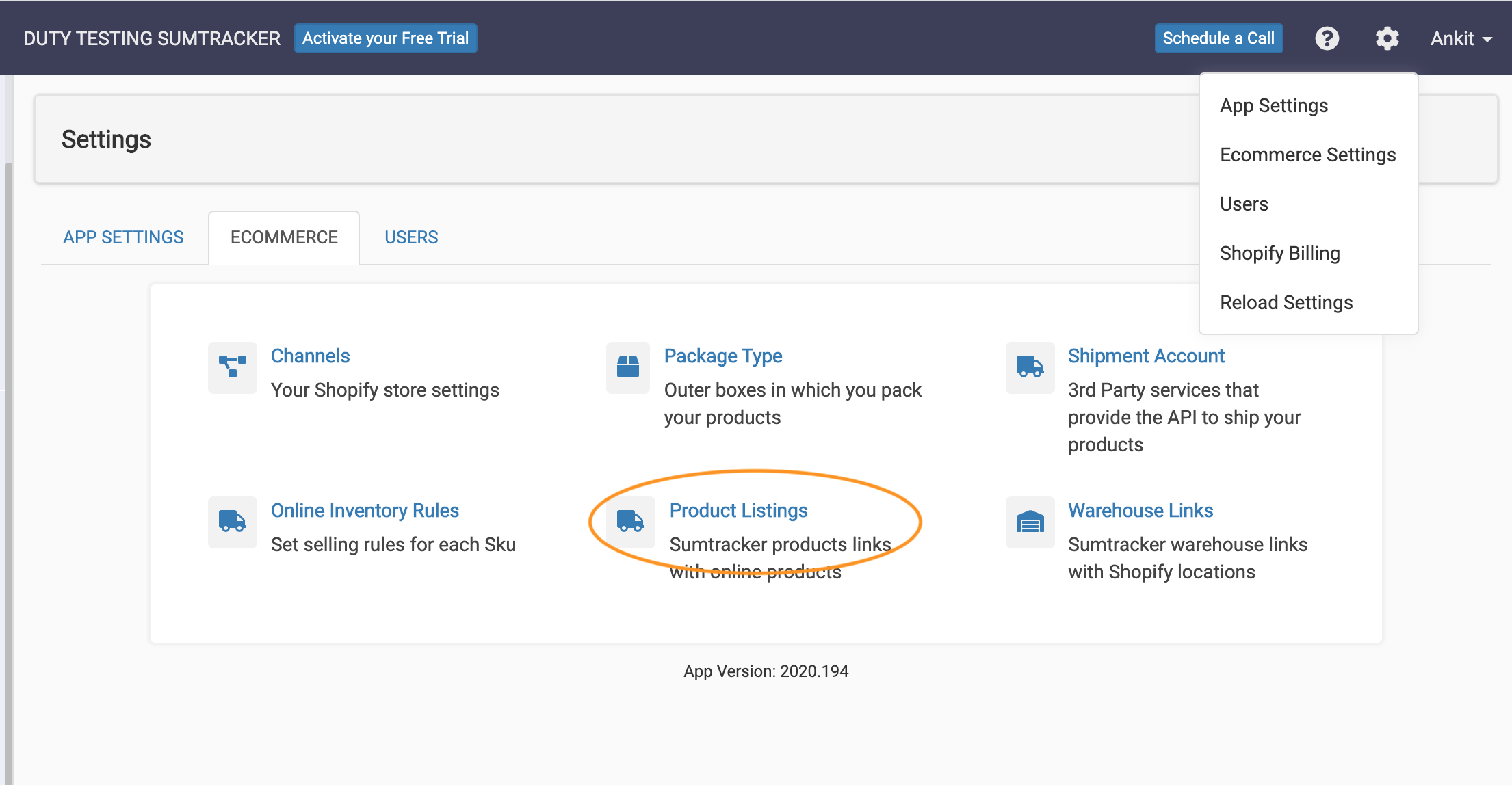
Task: Click the Online Inventory Rules truck icon
Action: pos(233,522)
